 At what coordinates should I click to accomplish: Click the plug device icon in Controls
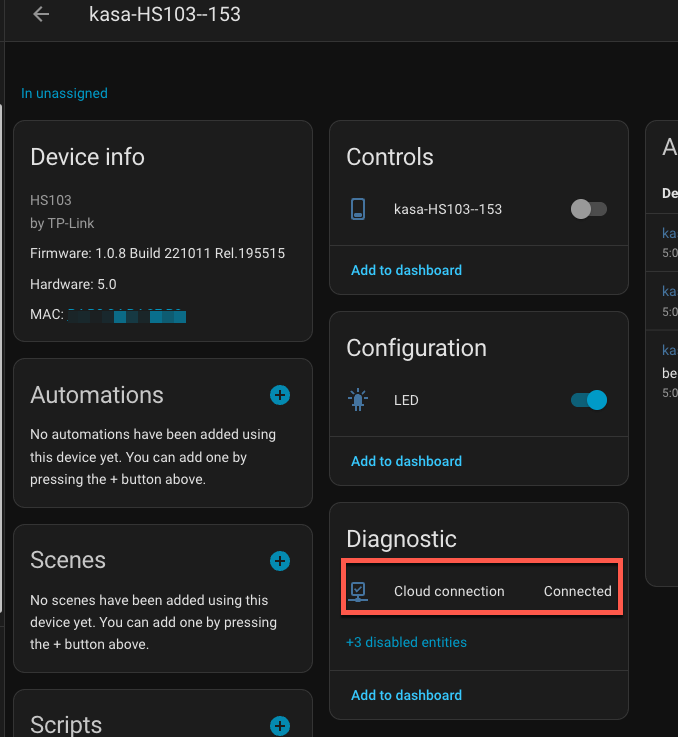[358, 209]
